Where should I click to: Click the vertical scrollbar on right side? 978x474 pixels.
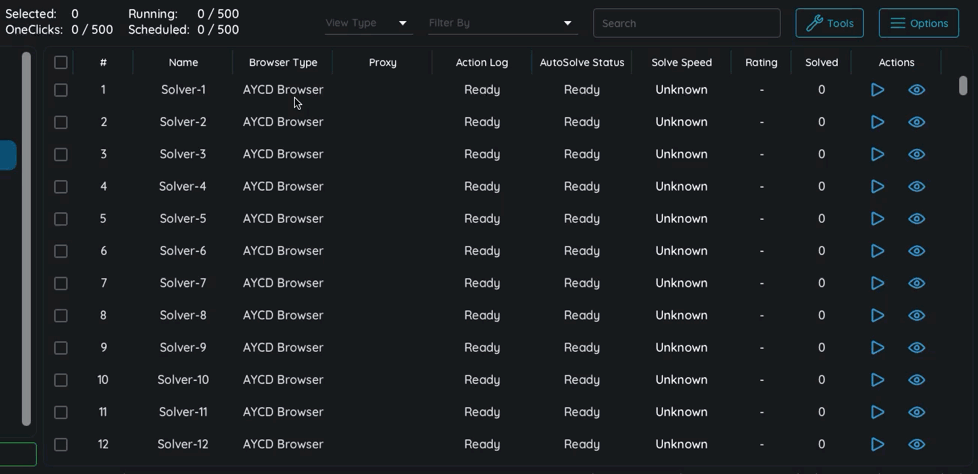point(963,87)
